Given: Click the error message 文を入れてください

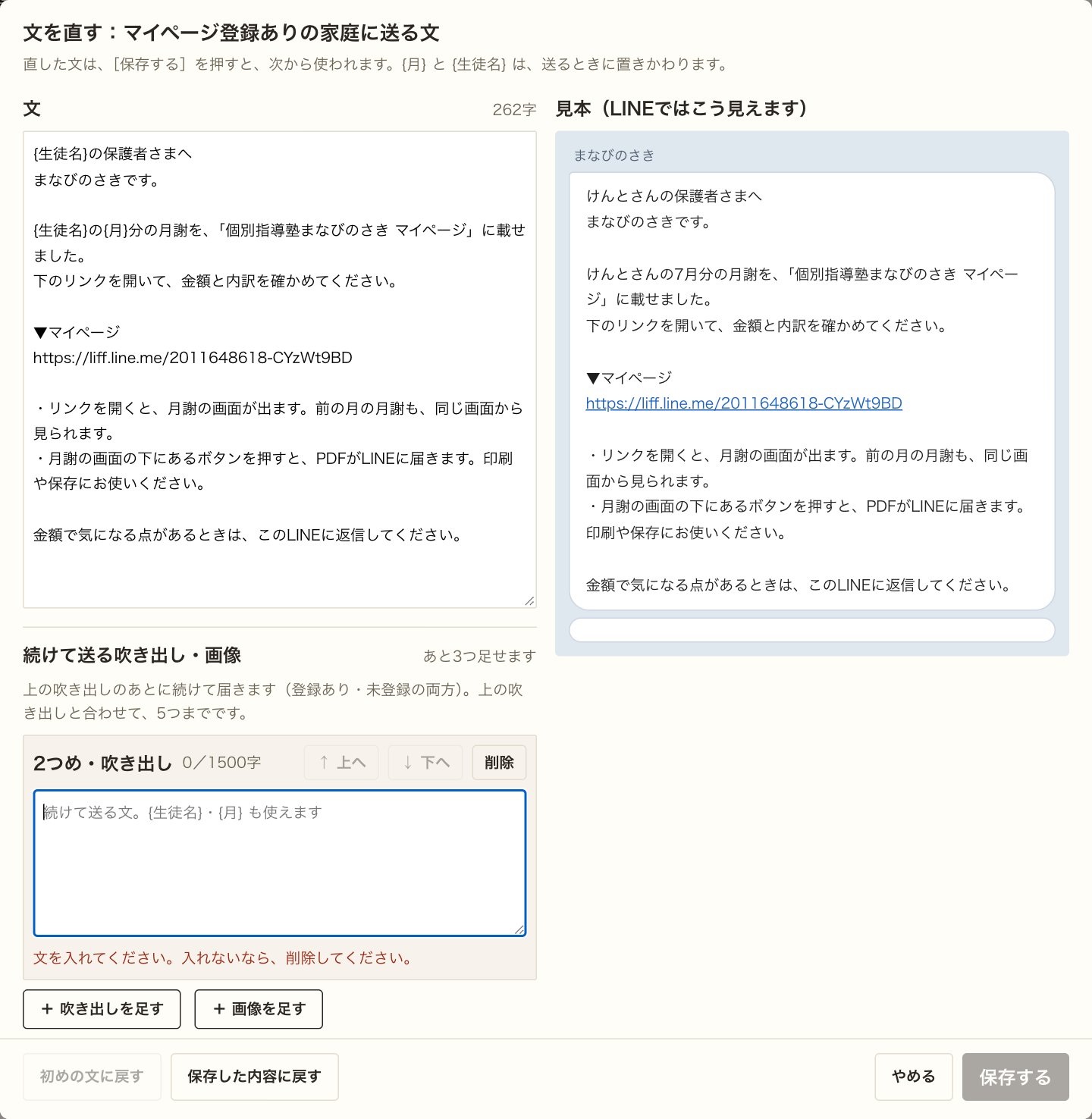Looking at the screenshot, I should click(224, 958).
